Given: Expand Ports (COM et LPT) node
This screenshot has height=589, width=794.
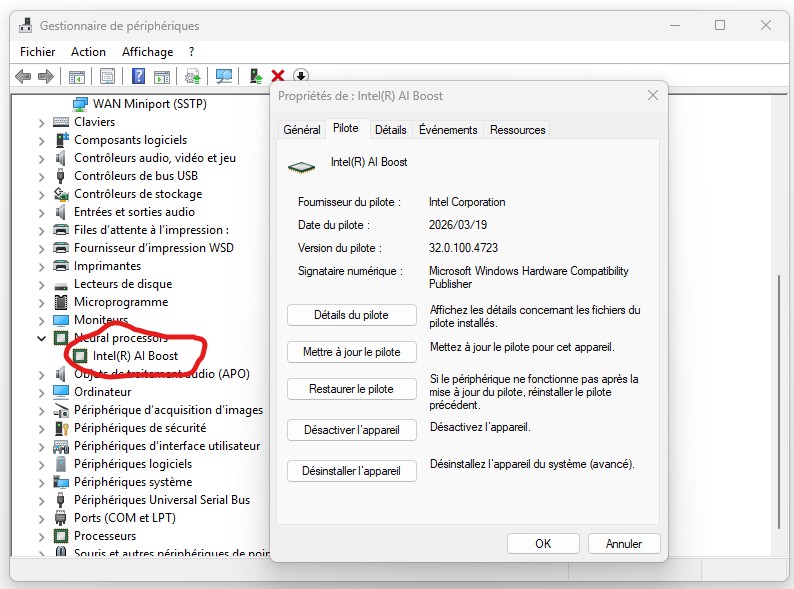Looking at the screenshot, I should [x=42, y=518].
